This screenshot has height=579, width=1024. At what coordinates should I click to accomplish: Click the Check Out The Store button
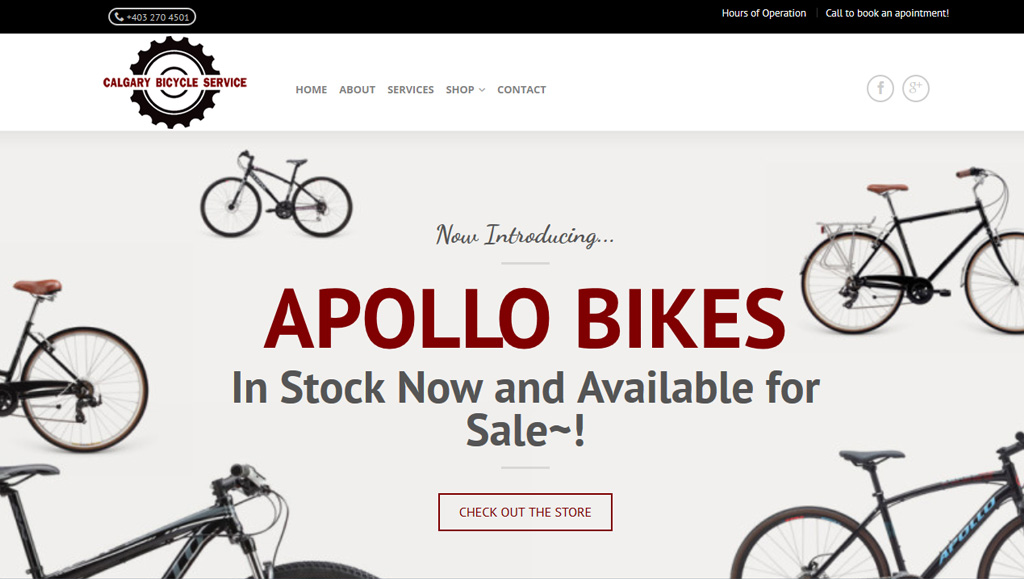click(525, 512)
